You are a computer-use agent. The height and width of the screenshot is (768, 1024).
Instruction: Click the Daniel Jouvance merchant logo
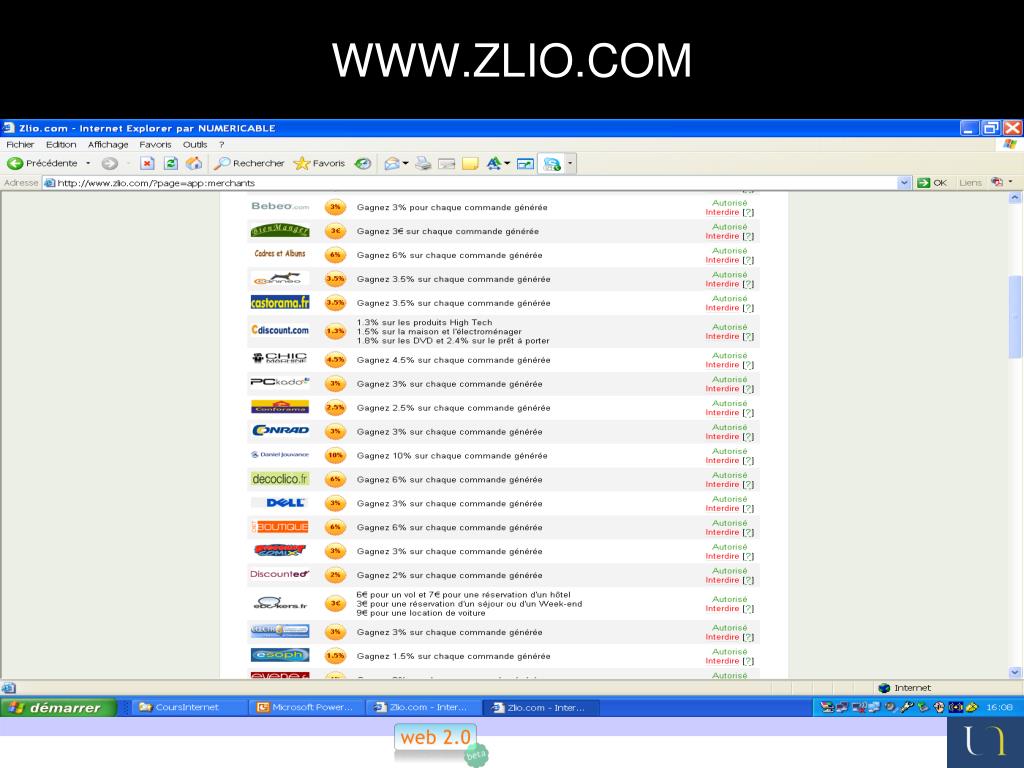click(280, 455)
